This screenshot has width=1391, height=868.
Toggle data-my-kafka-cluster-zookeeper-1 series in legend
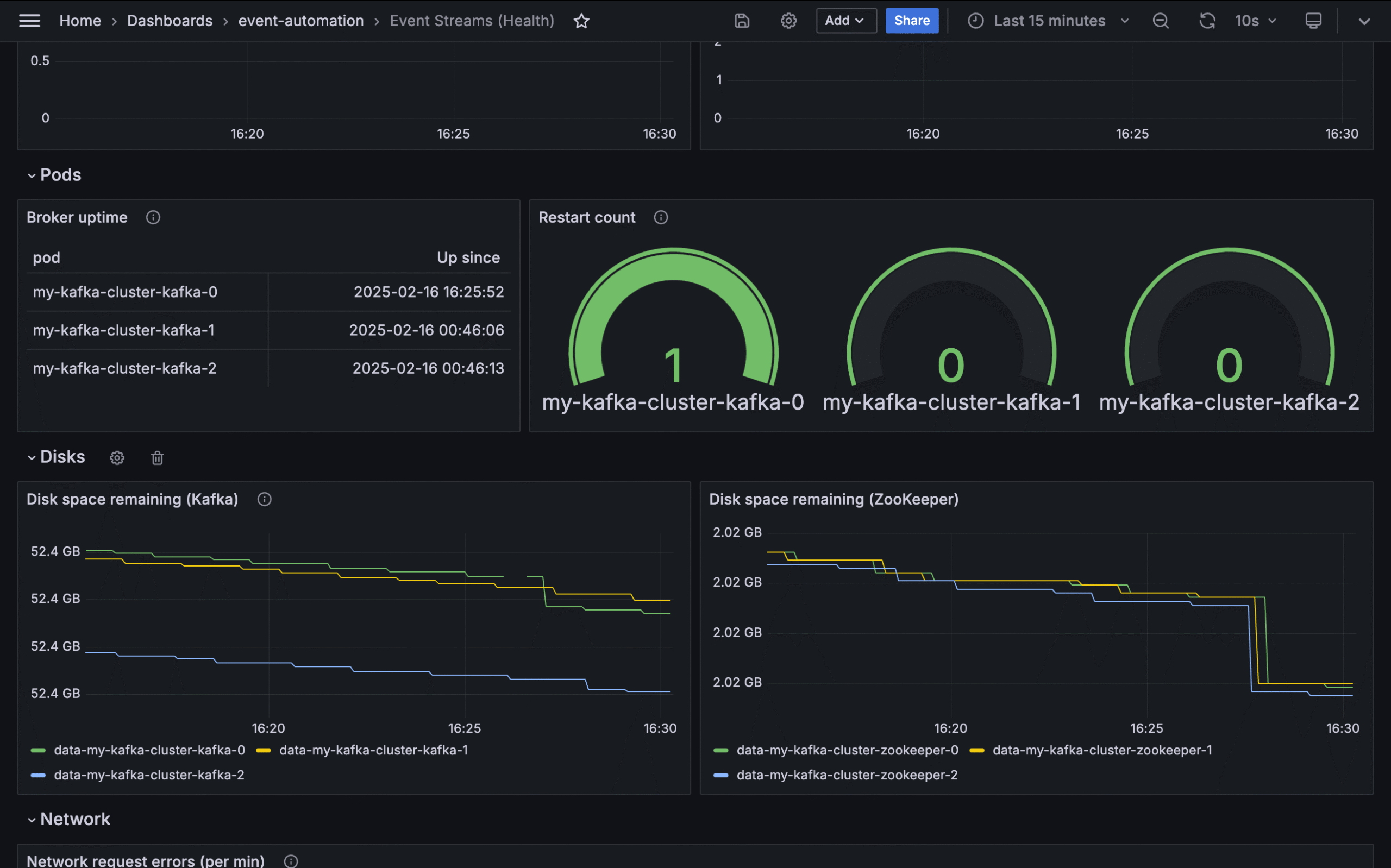tap(1102, 750)
